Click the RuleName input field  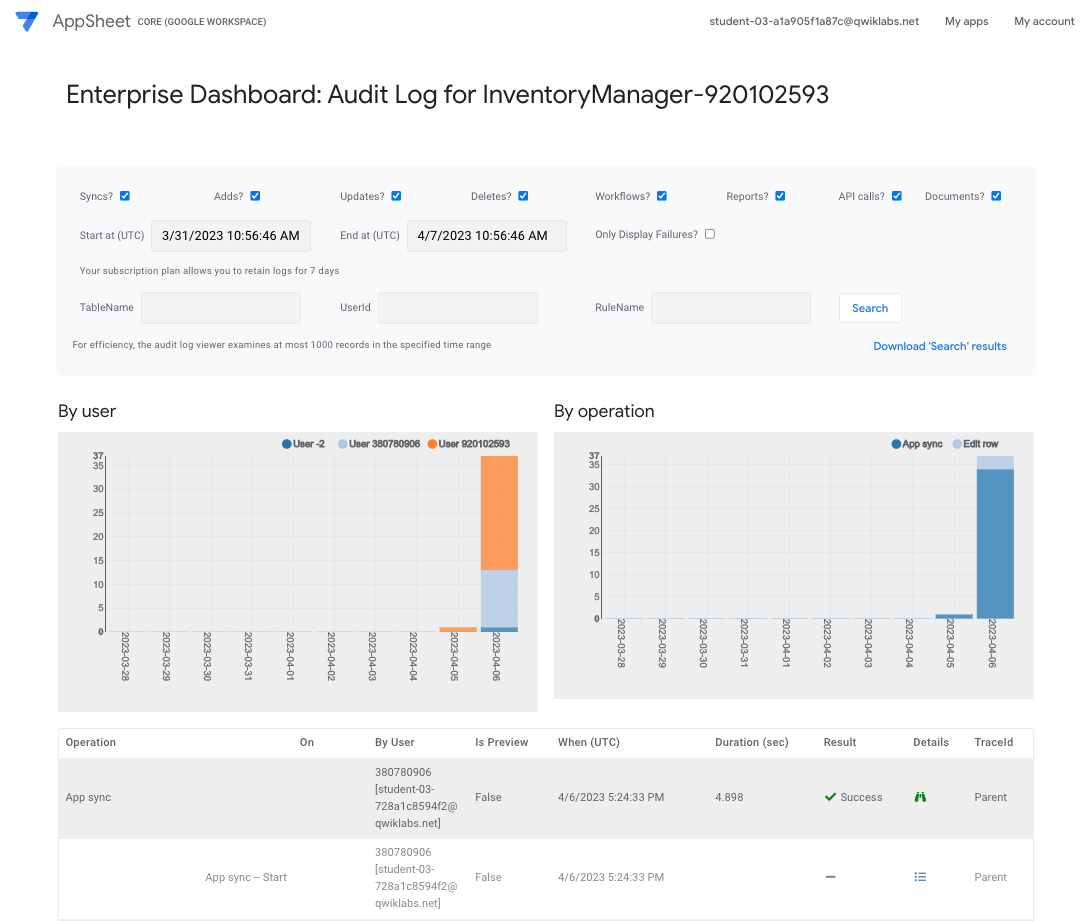(731, 308)
